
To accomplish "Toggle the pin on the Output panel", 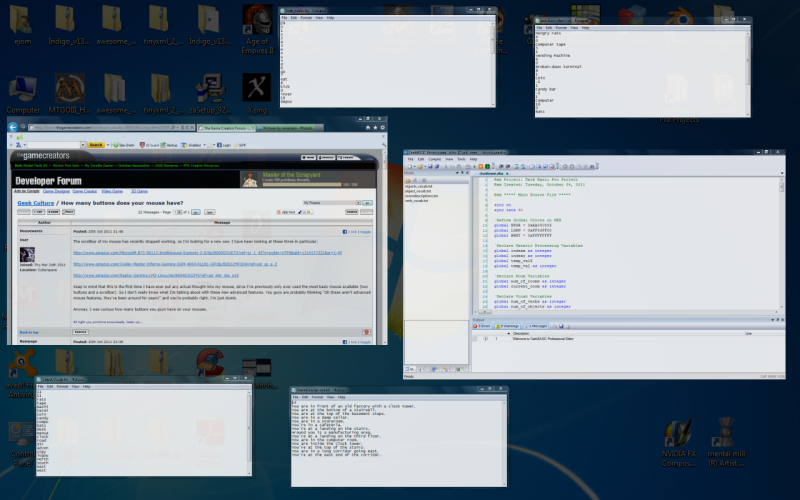I will coord(778,319).
